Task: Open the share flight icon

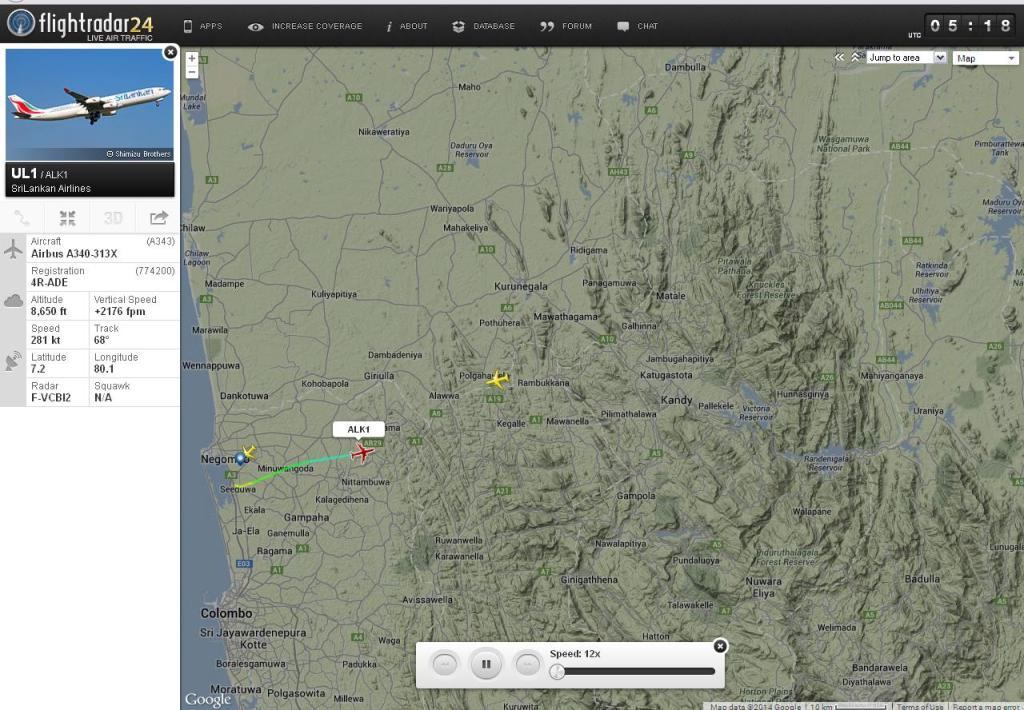Action: click(x=158, y=218)
